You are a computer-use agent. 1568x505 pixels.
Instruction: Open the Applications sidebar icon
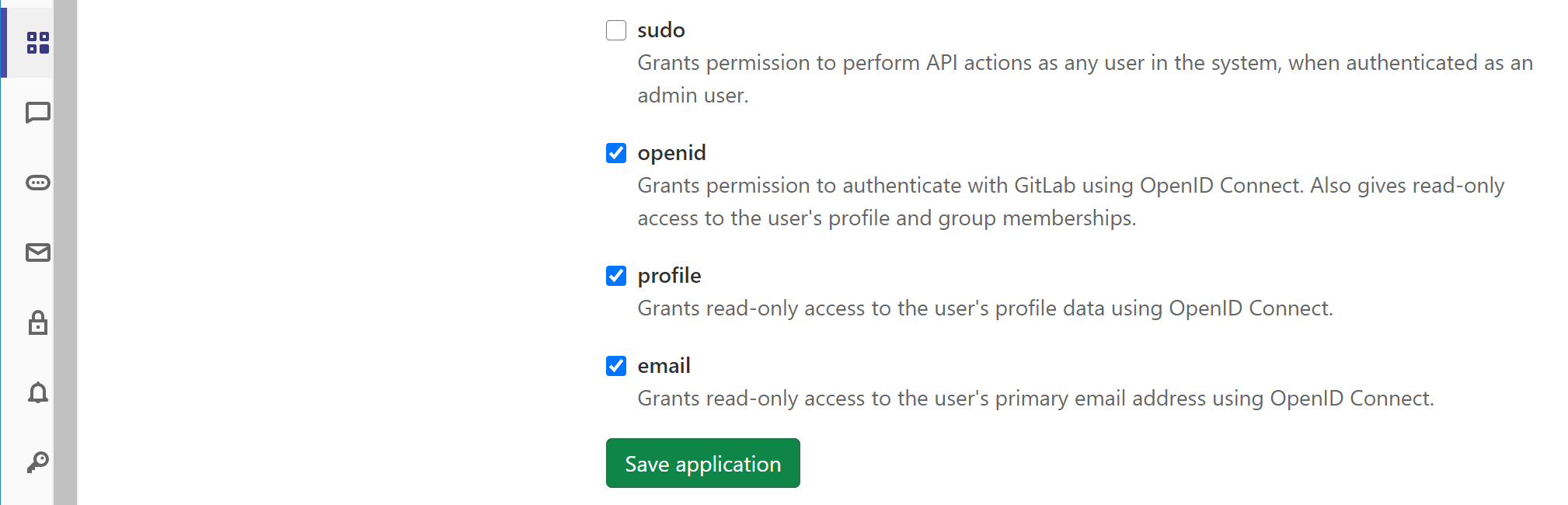coord(37,43)
